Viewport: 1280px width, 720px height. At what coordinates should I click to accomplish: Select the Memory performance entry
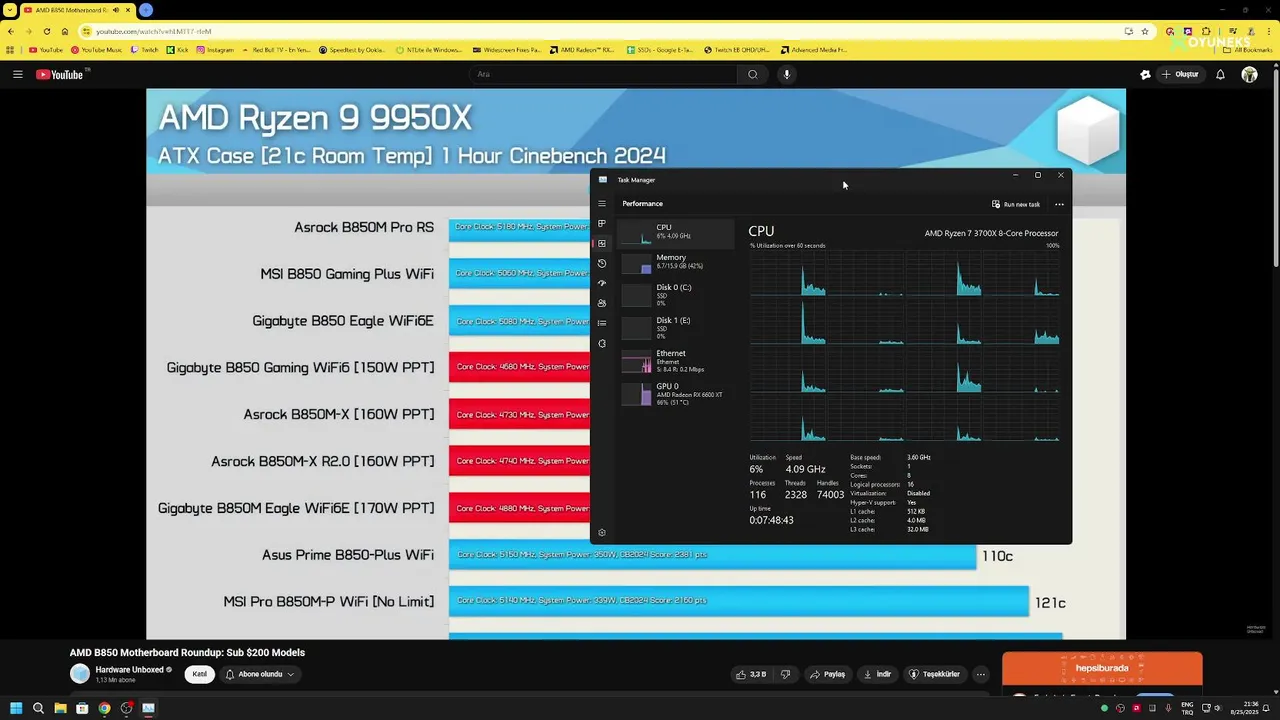pyautogui.click(x=676, y=262)
